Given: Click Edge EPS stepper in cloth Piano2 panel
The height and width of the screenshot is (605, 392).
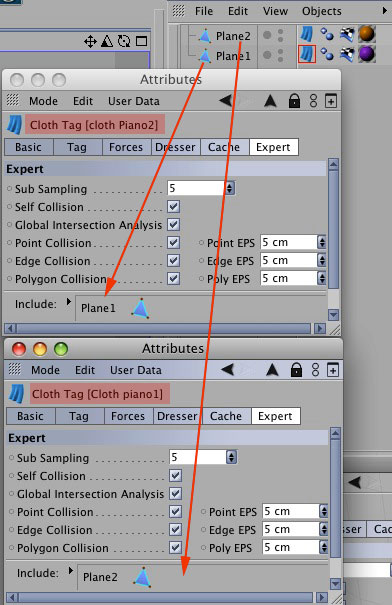Looking at the screenshot, I should (x=321, y=260).
